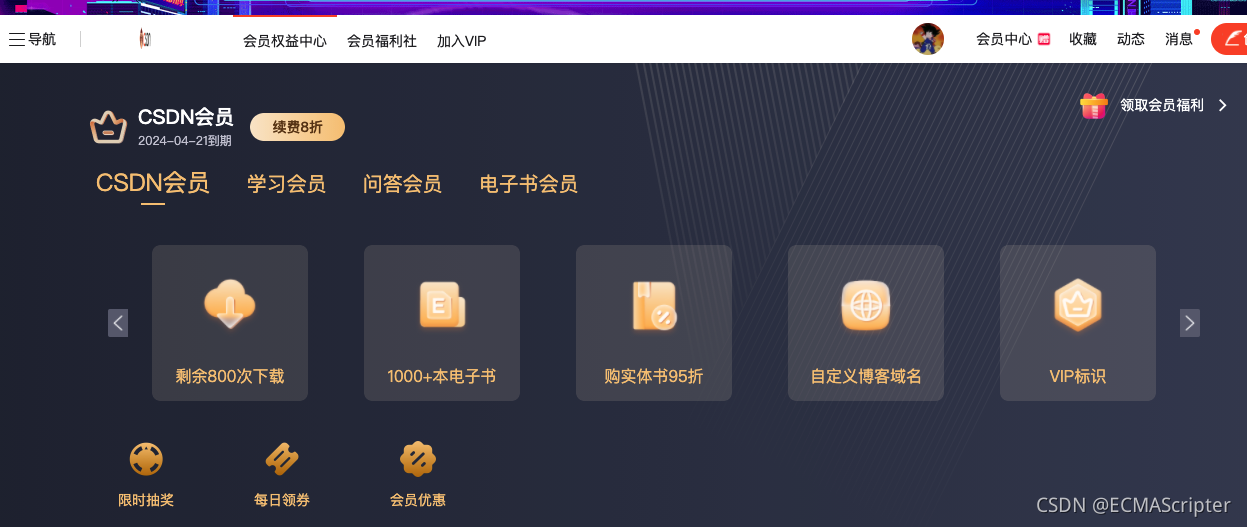Show previous benefits with left arrow

point(118,323)
